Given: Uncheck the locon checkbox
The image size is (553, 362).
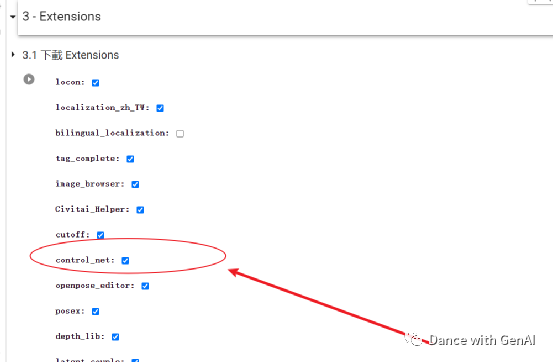Looking at the screenshot, I should [x=96, y=83].
